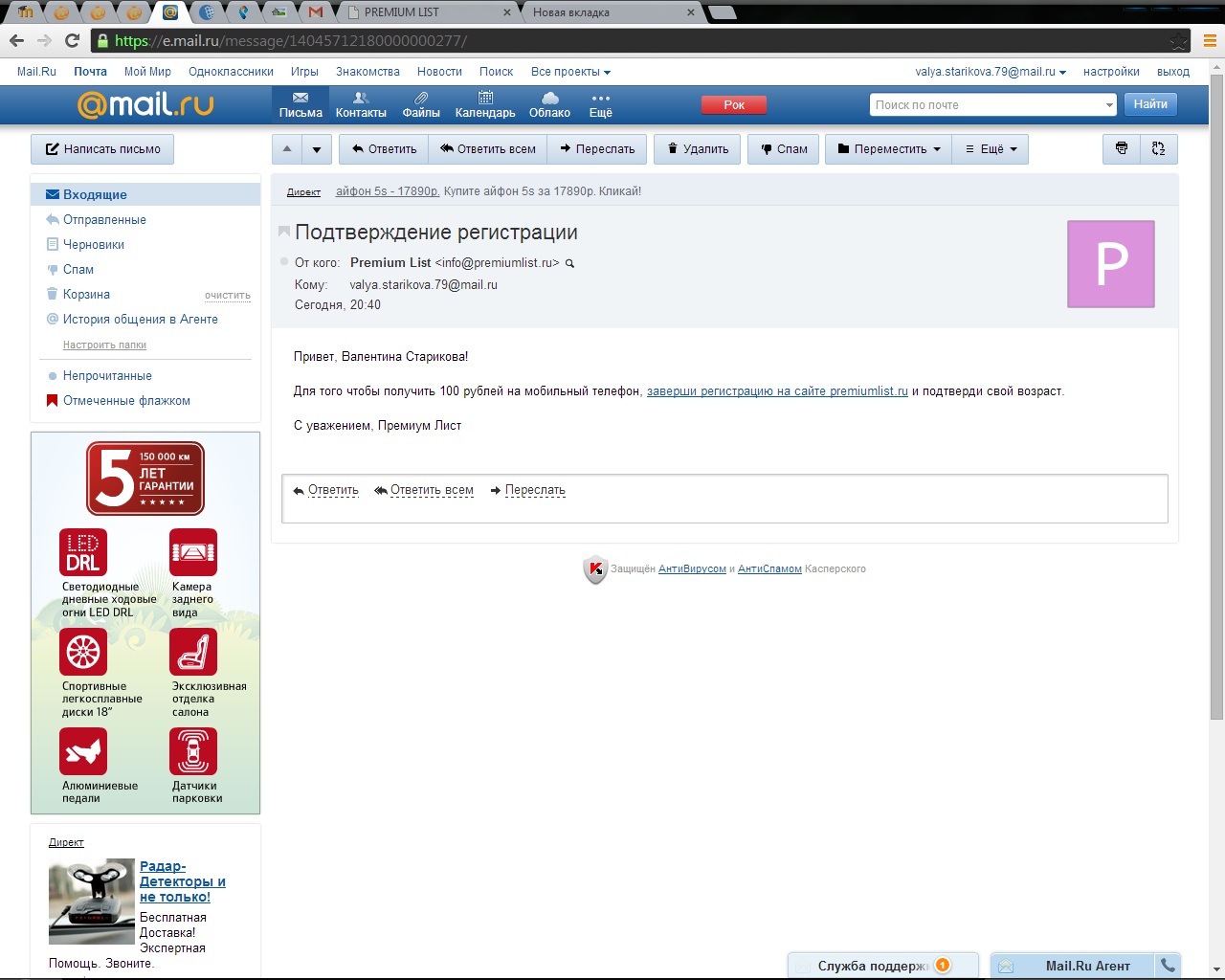Click the Kaspersky shield icon
1225x980 pixels.
(x=595, y=569)
